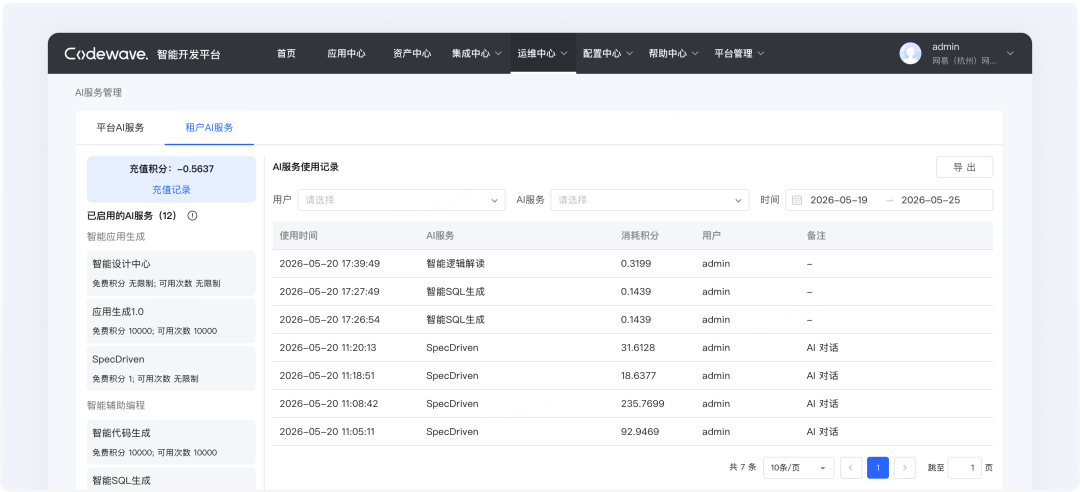Open 资产中心 in navigation

(x=412, y=54)
